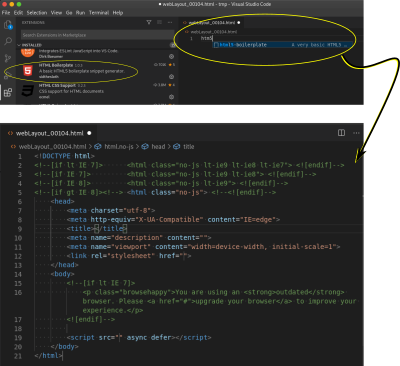Select the Extensions view icon
The height and width of the screenshot is (366, 400).
[8, 92]
